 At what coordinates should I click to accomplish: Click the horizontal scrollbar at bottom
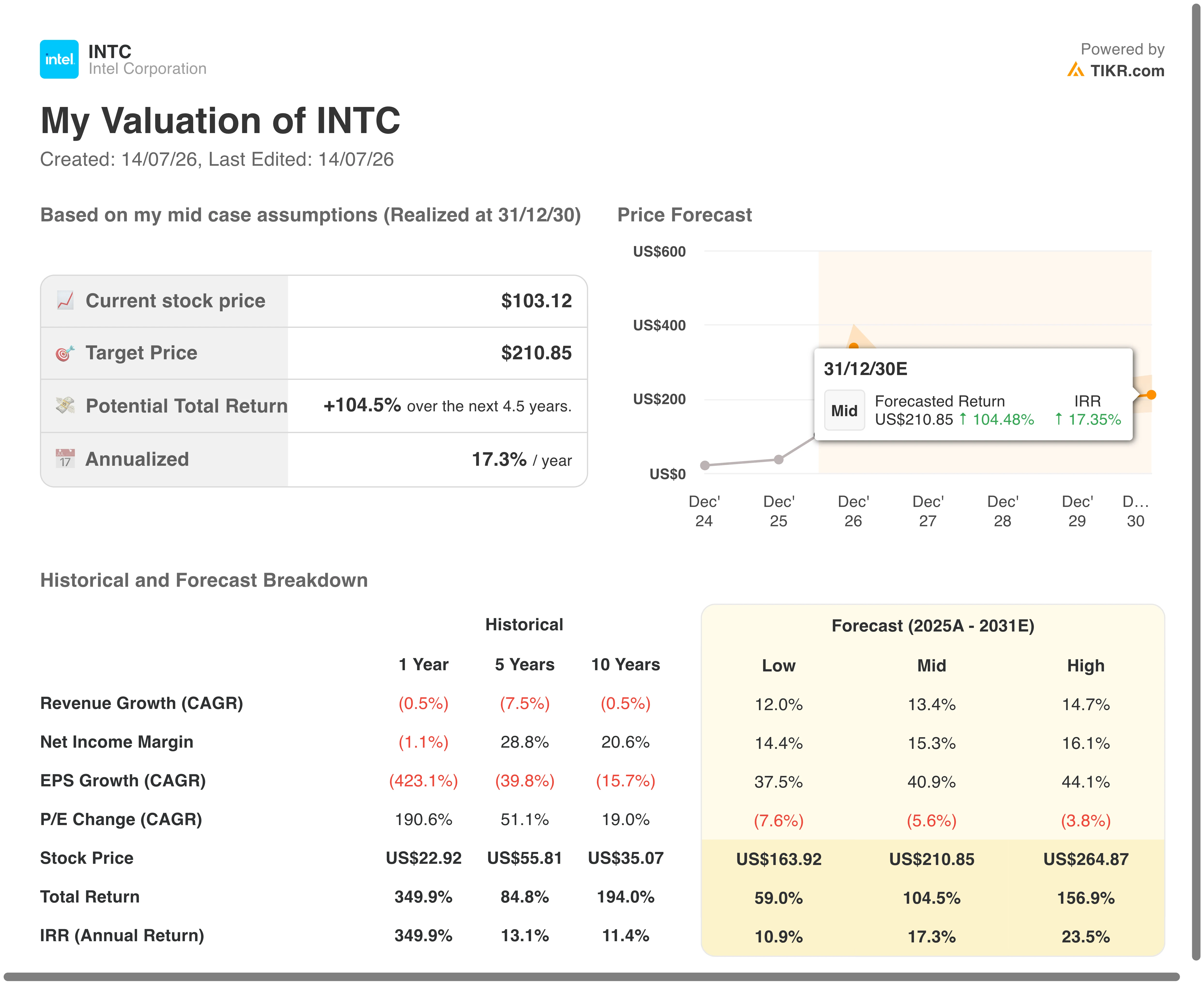coord(592,977)
